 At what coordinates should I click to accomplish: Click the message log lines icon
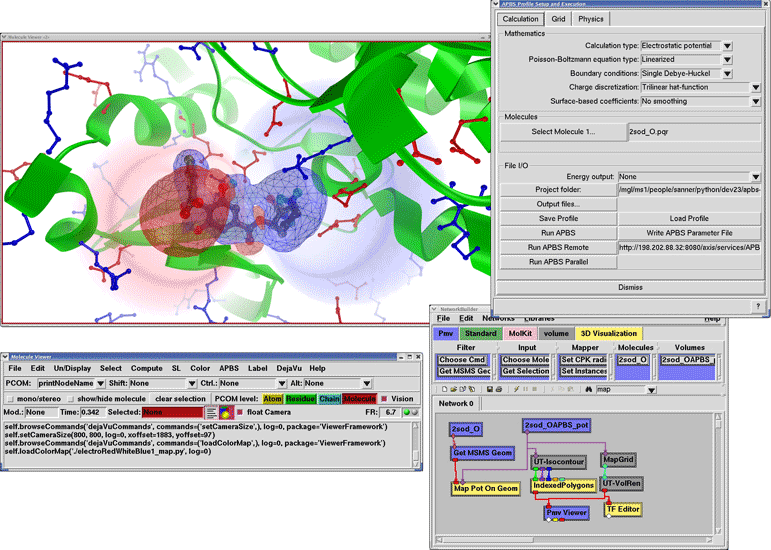click(212, 412)
